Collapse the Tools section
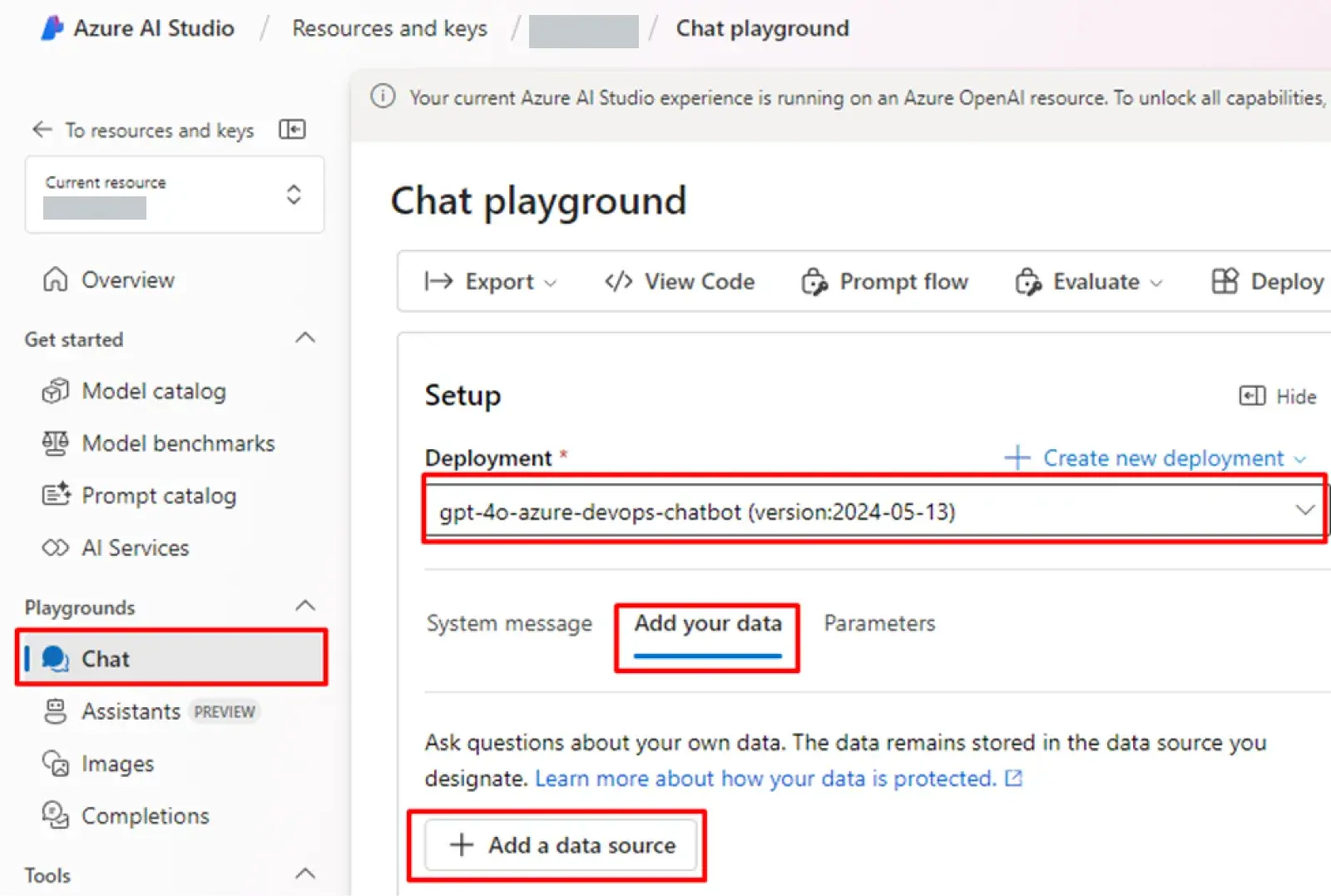Image resolution: width=1331 pixels, height=896 pixels. (305, 874)
